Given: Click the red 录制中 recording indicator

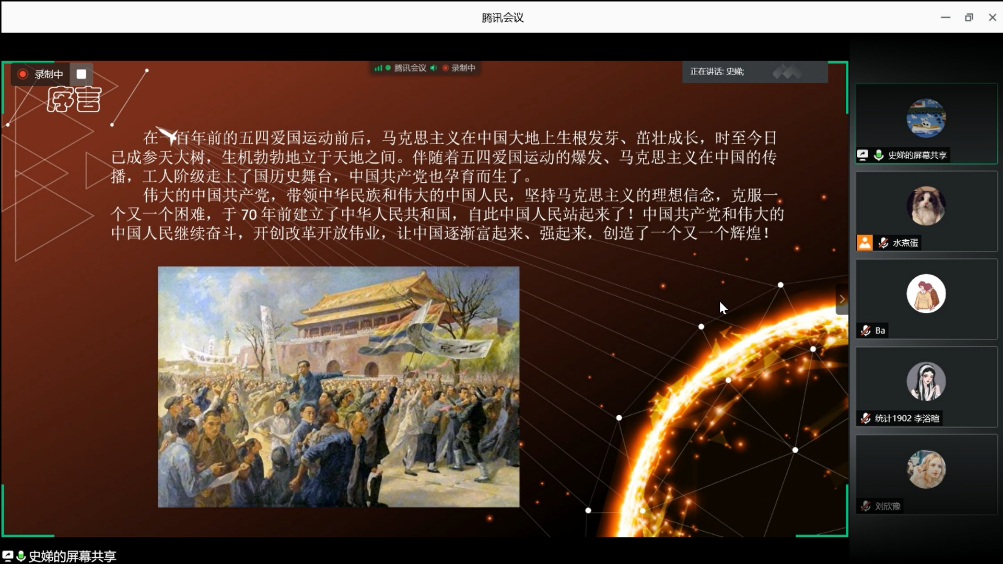Looking at the screenshot, I should click(40, 74).
